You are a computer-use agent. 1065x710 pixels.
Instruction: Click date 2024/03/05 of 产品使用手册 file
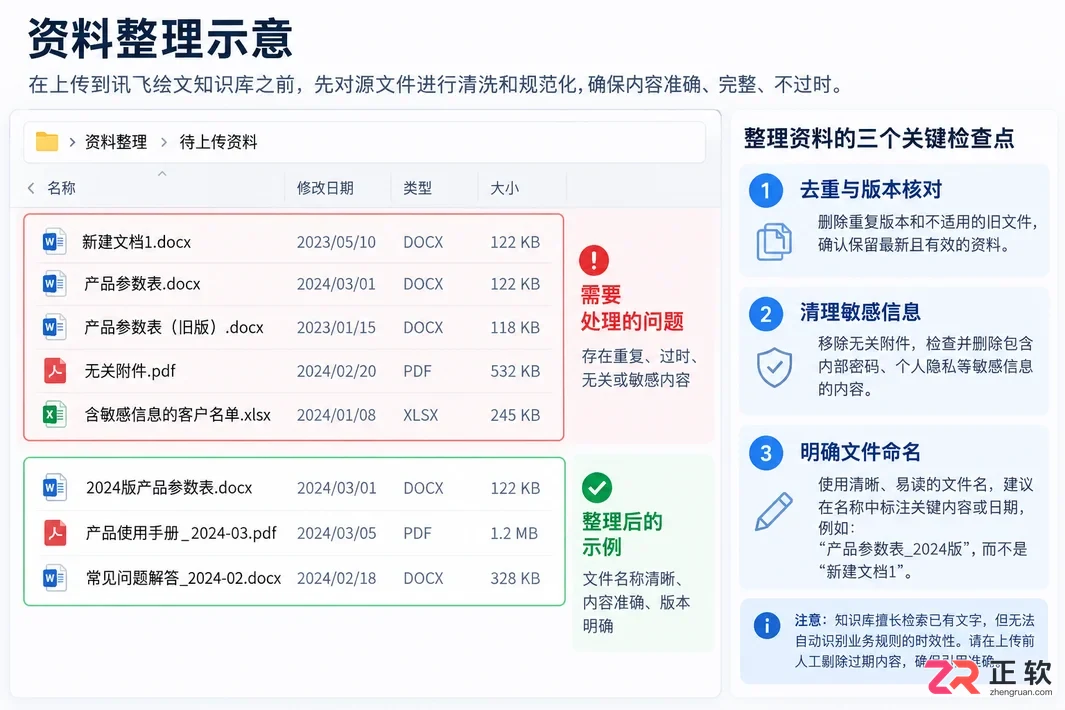(336, 533)
